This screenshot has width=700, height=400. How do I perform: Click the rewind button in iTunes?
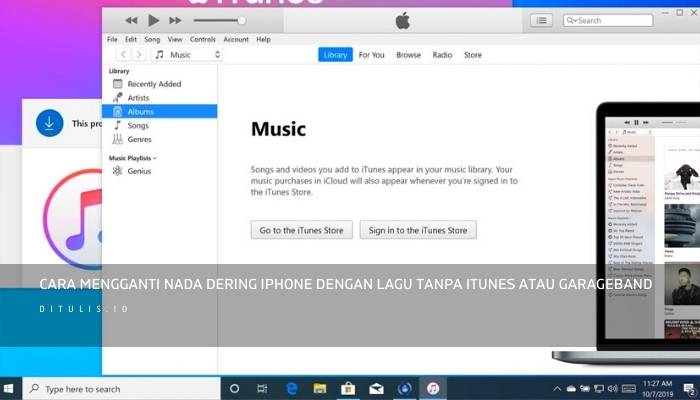click(x=131, y=21)
